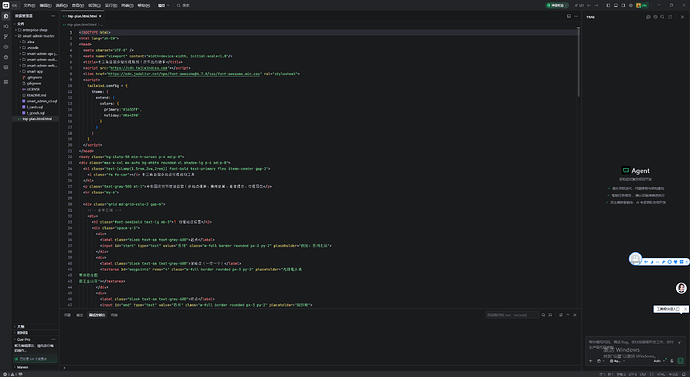Open the 编辑 (Edit) menu
Viewport: 690px width, 377px height.
pyautogui.click(x=45, y=5)
